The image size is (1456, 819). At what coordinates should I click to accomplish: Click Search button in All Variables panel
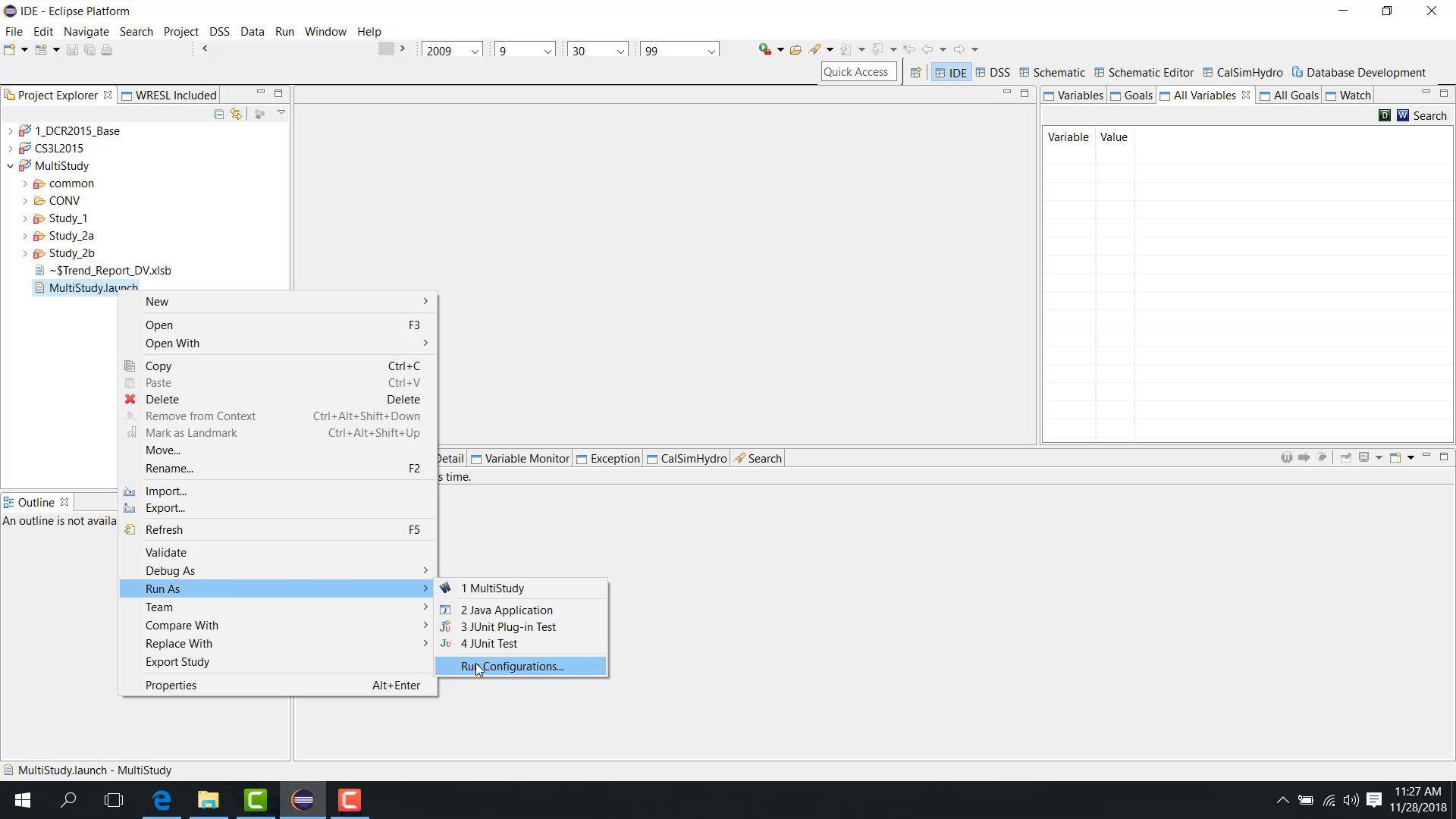click(x=1430, y=116)
